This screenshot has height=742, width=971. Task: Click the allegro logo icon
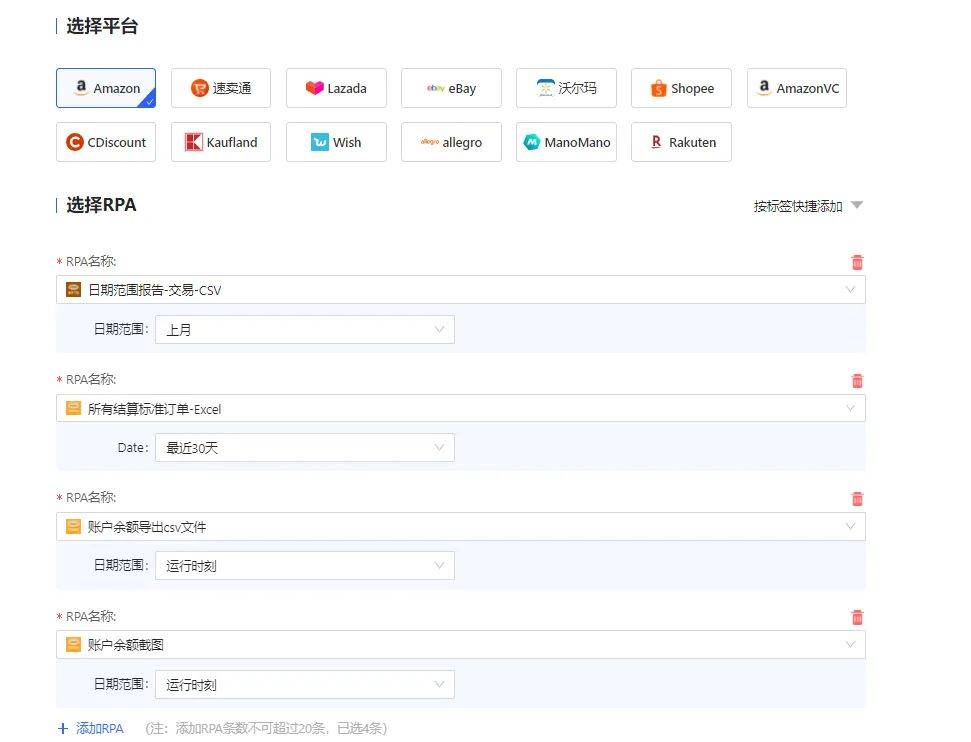[430, 142]
